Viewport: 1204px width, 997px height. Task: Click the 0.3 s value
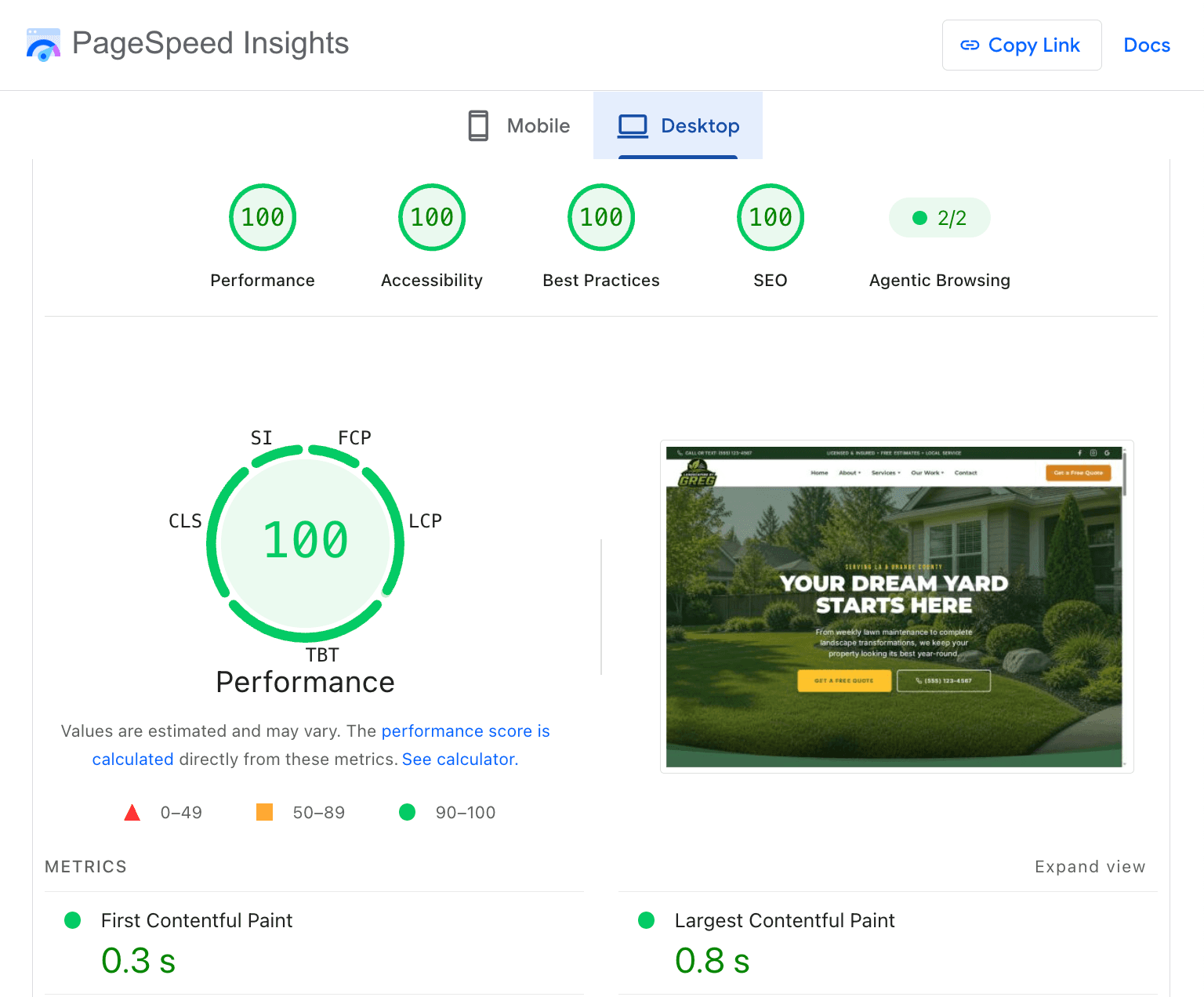[139, 961]
